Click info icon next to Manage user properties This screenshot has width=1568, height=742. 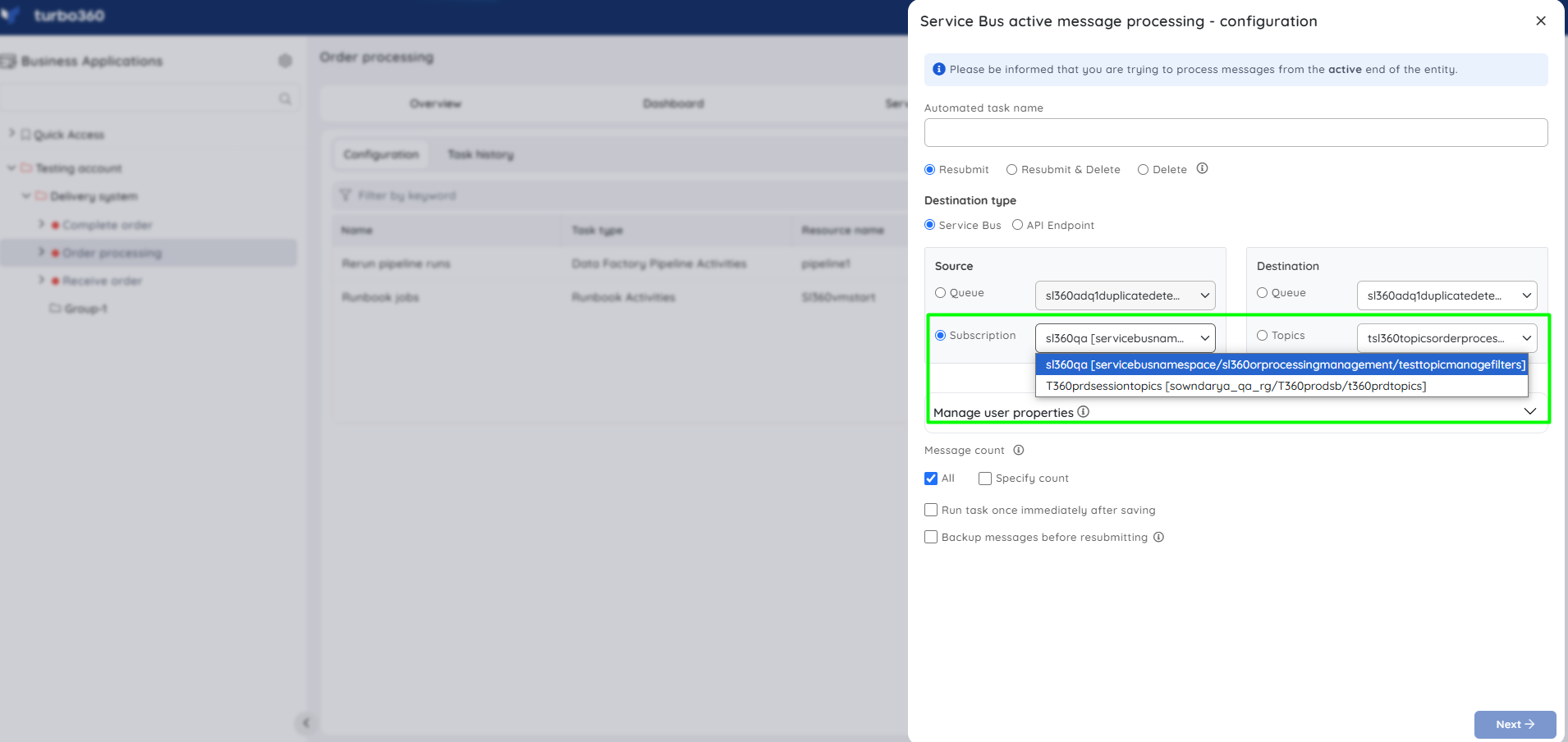click(1084, 411)
